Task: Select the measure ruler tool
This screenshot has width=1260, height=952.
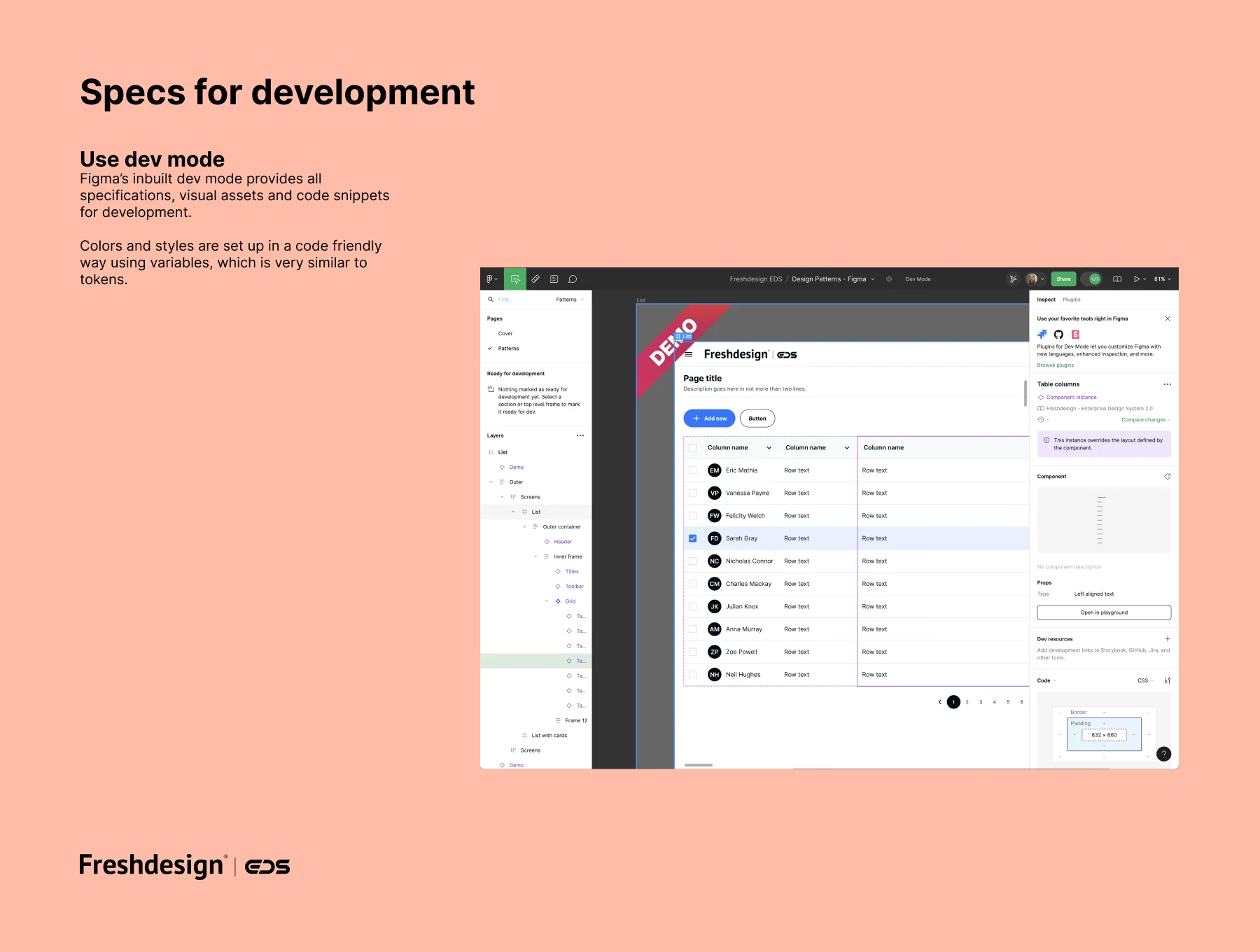Action: click(x=535, y=279)
